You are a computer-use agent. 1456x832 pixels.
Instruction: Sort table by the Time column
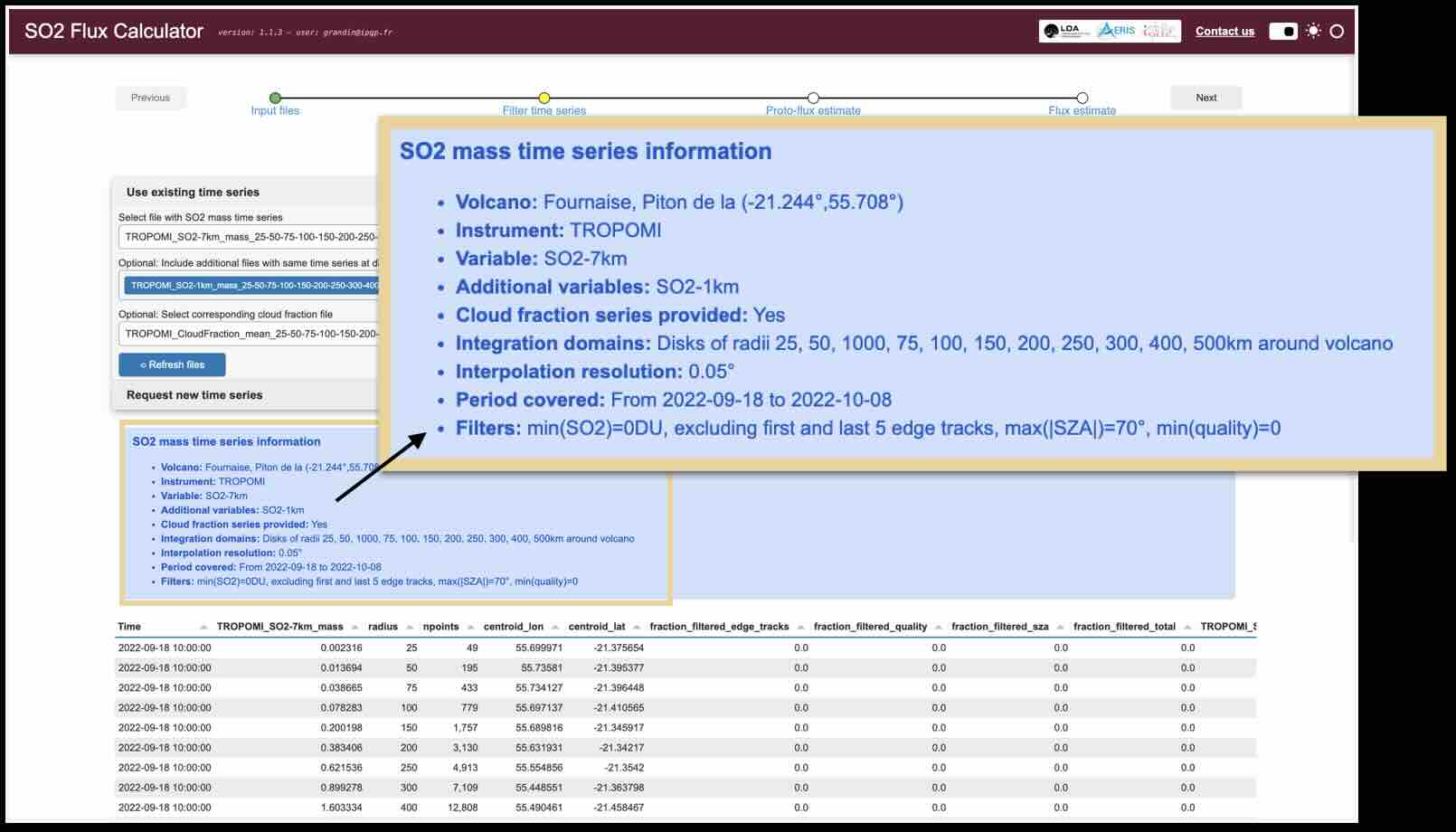coord(129,627)
